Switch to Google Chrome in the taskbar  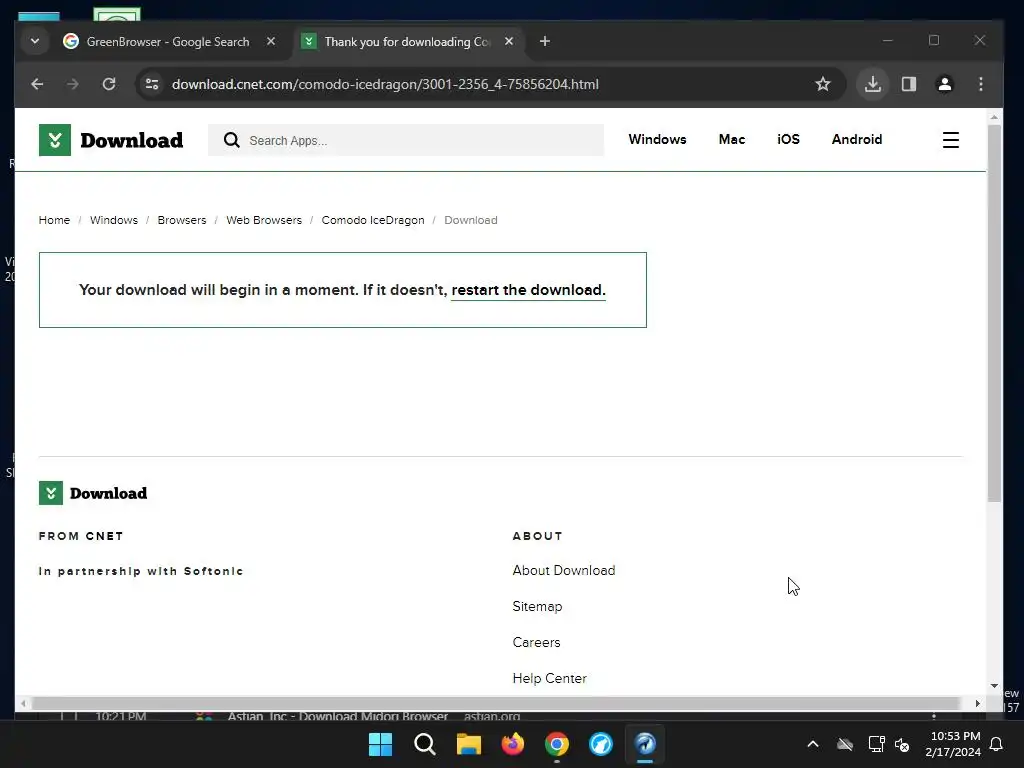pyautogui.click(x=556, y=744)
